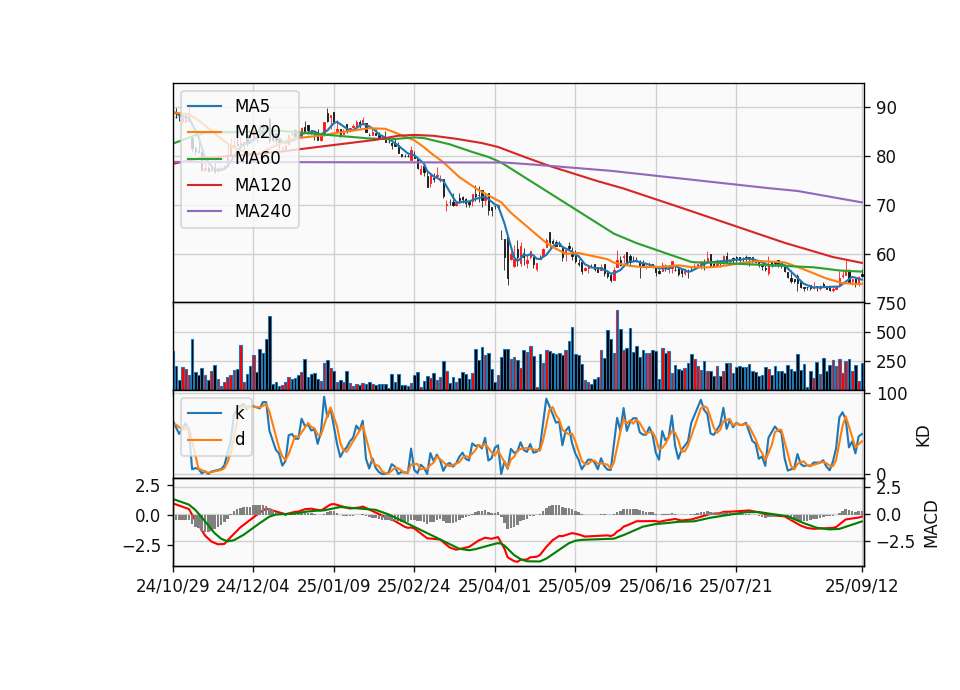Click the left MACD axis value 0.0

(147, 516)
